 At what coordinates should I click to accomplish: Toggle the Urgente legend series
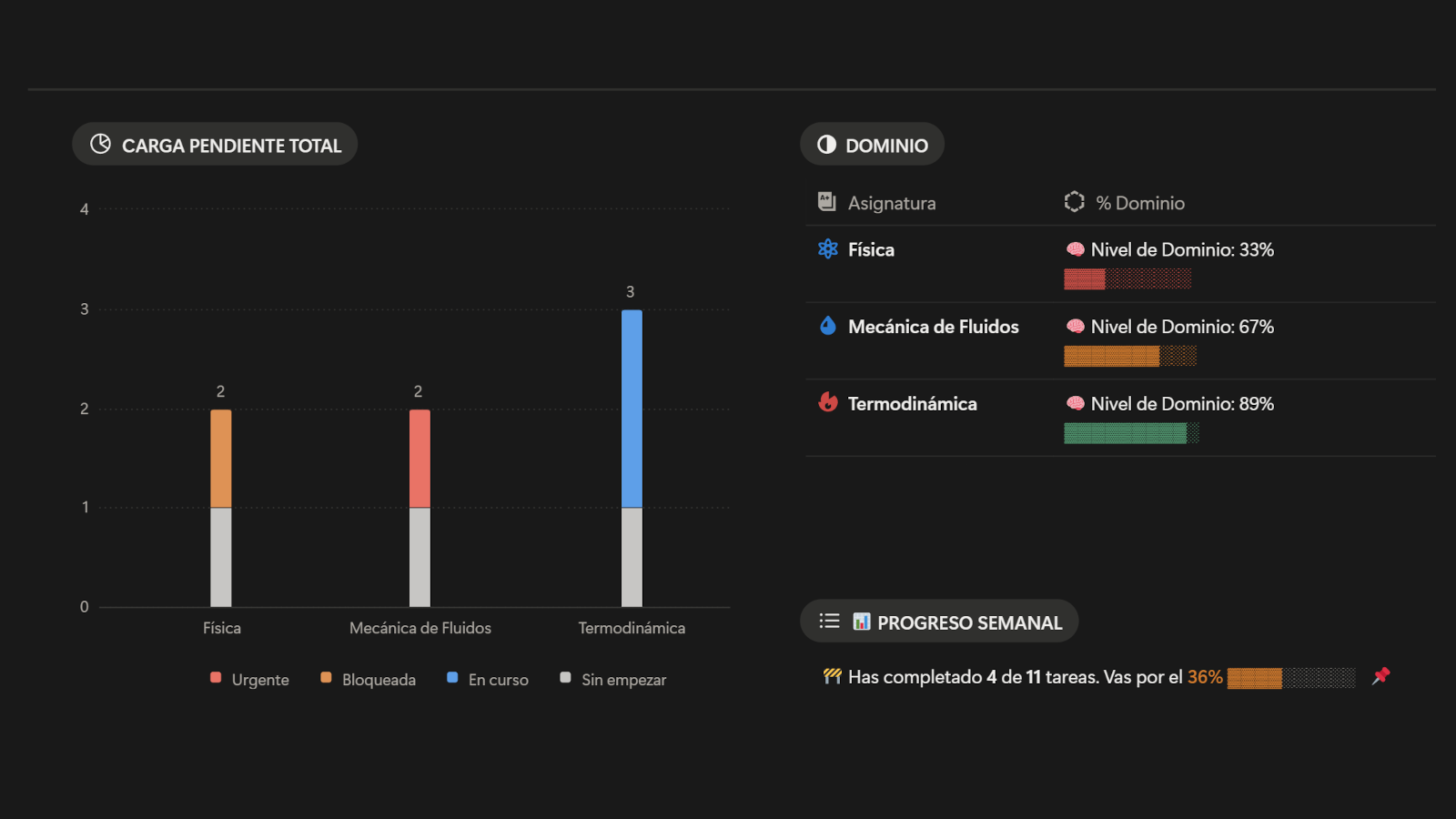tap(249, 680)
